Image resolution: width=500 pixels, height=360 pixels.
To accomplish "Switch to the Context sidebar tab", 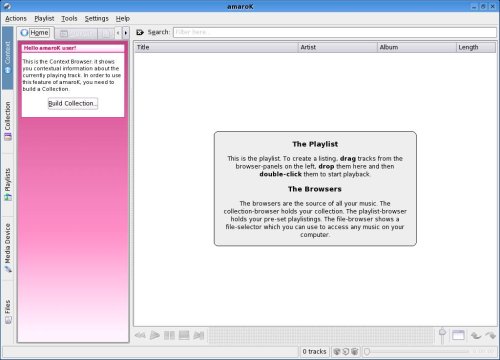I will click(x=8, y=58).
